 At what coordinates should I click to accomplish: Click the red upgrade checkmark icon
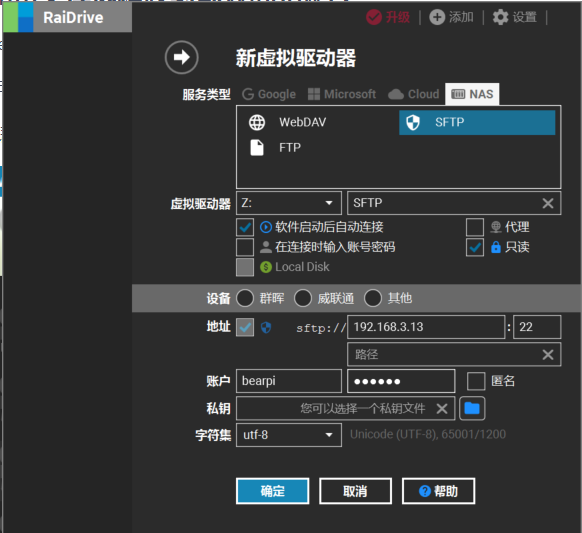[374, 17]
